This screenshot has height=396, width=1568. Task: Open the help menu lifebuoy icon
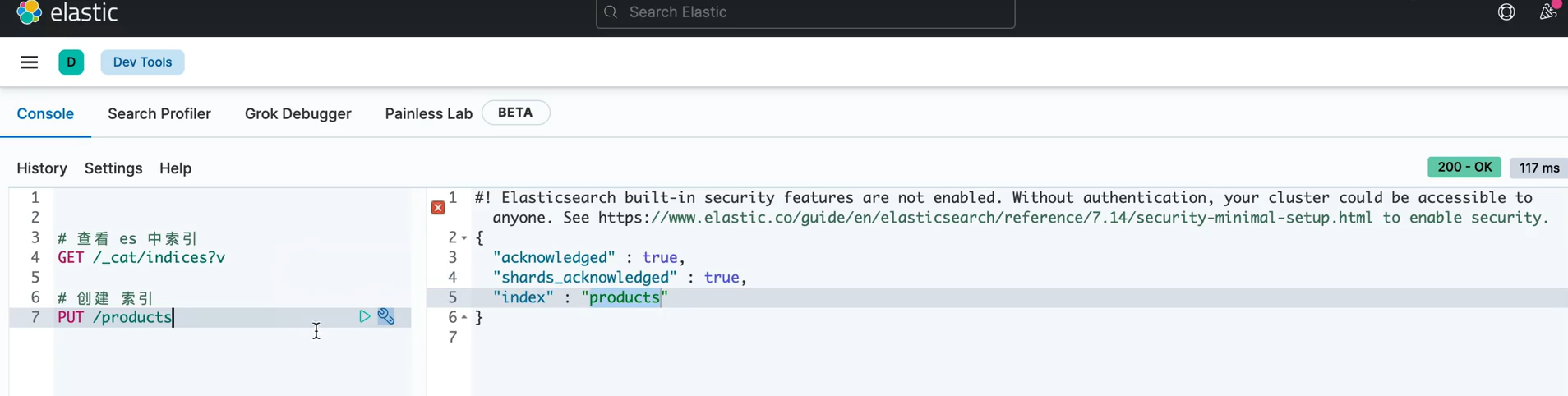pos(1506,12)
